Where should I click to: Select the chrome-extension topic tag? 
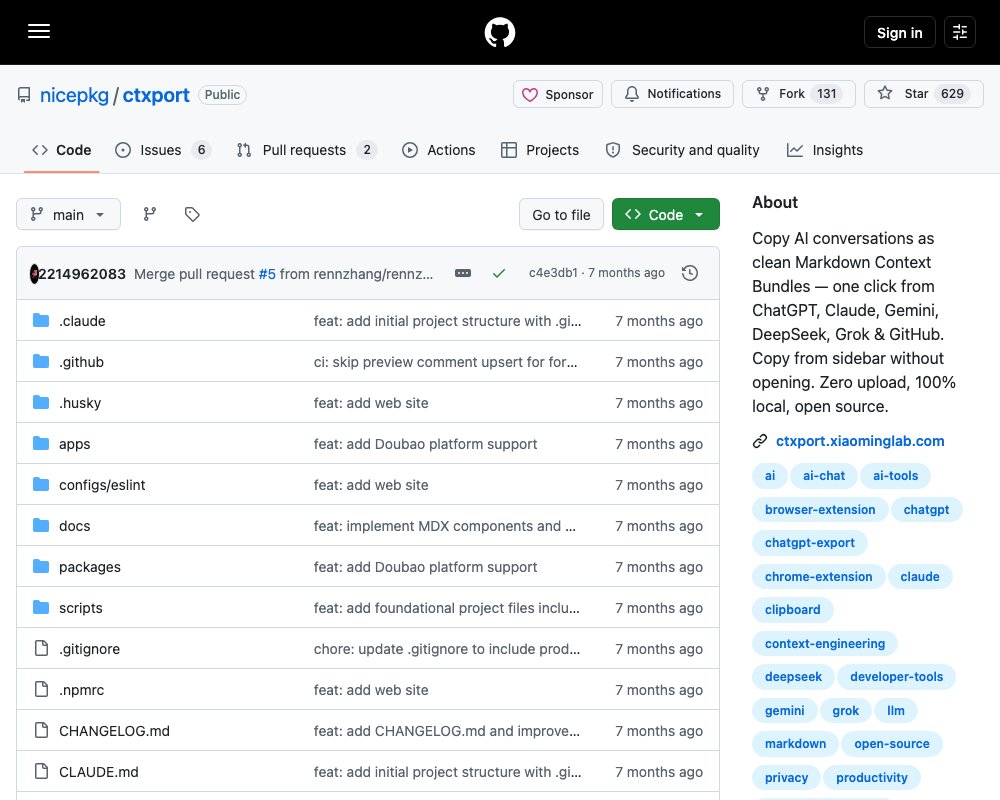point(818,576)
